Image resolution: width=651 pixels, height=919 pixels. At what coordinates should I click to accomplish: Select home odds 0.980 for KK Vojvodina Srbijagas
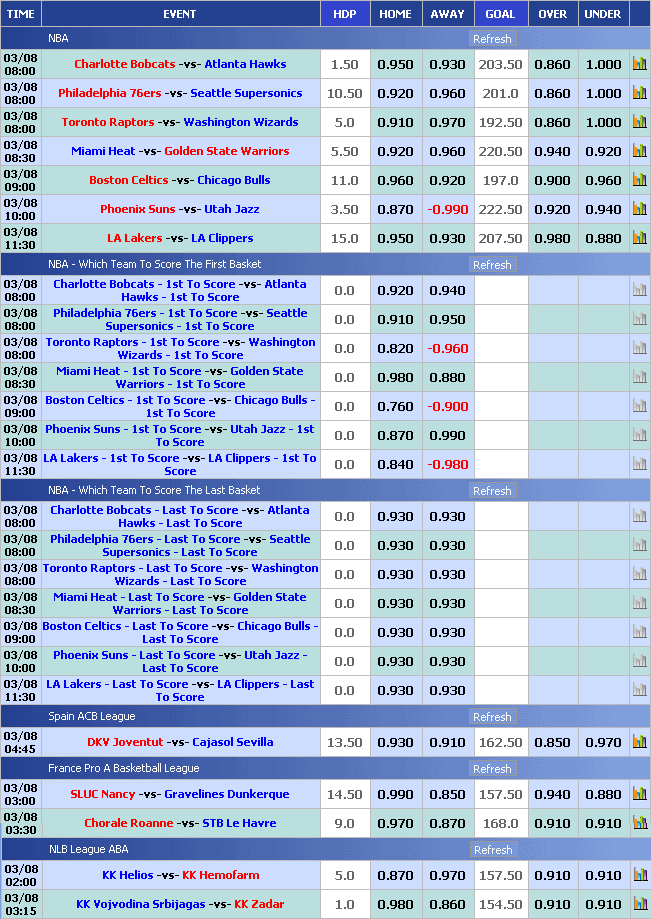(x=396, y=904)
